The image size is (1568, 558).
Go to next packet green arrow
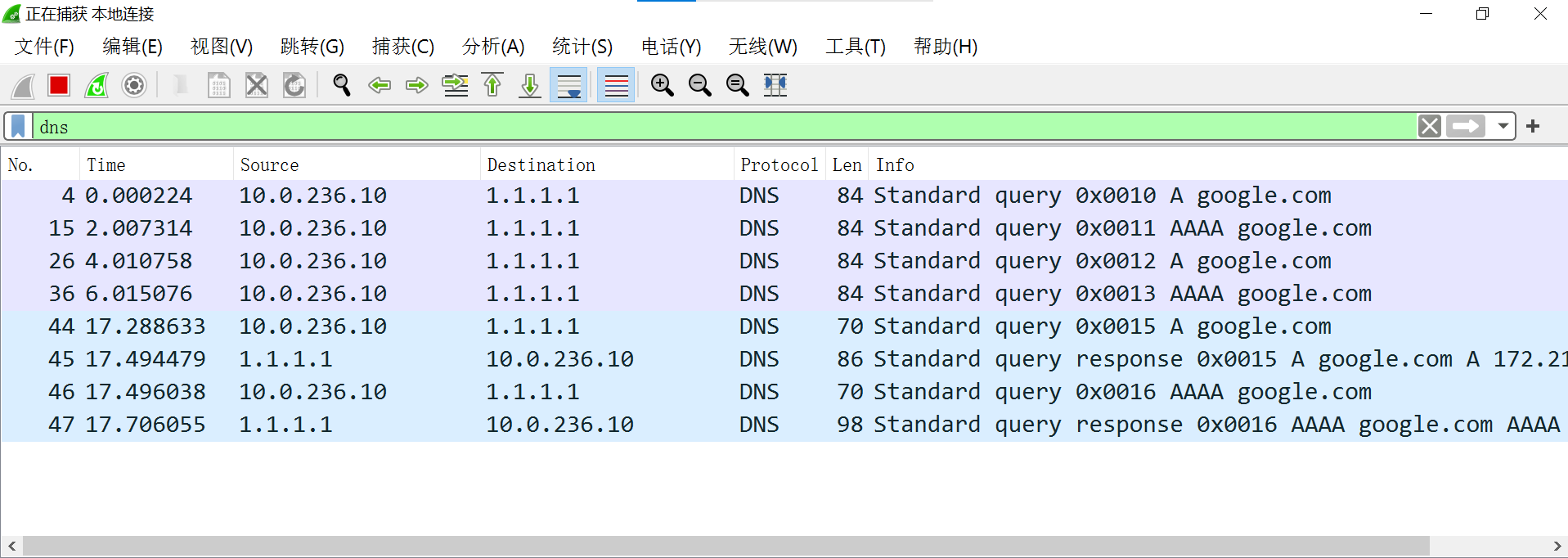[x=417, y=85]
